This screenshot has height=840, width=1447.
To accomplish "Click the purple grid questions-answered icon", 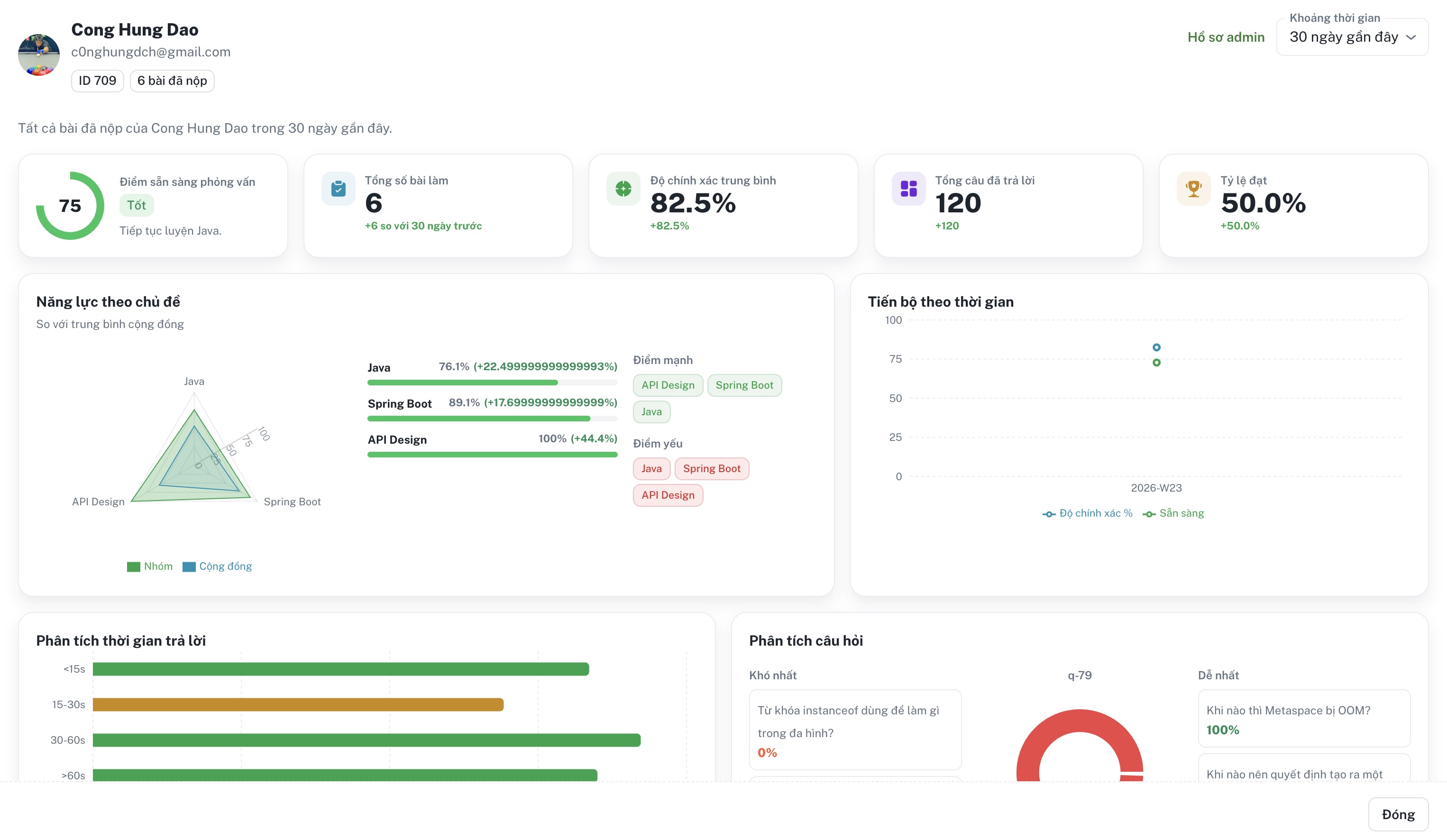I will 908,188.
